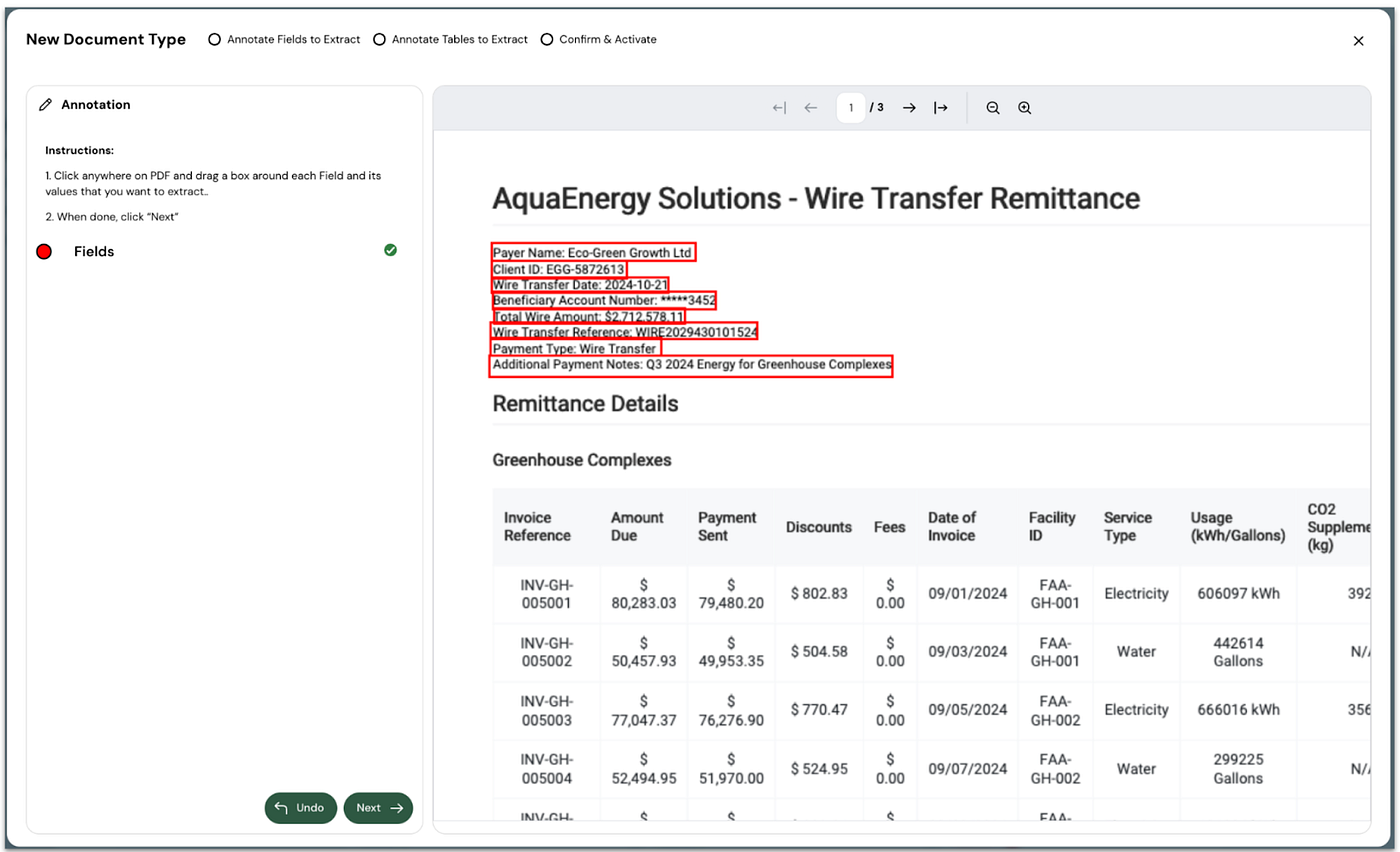This screenshot has width=1400, height=852.
Task: Select the Payer Name annotation box
Action: pos(592,252)
